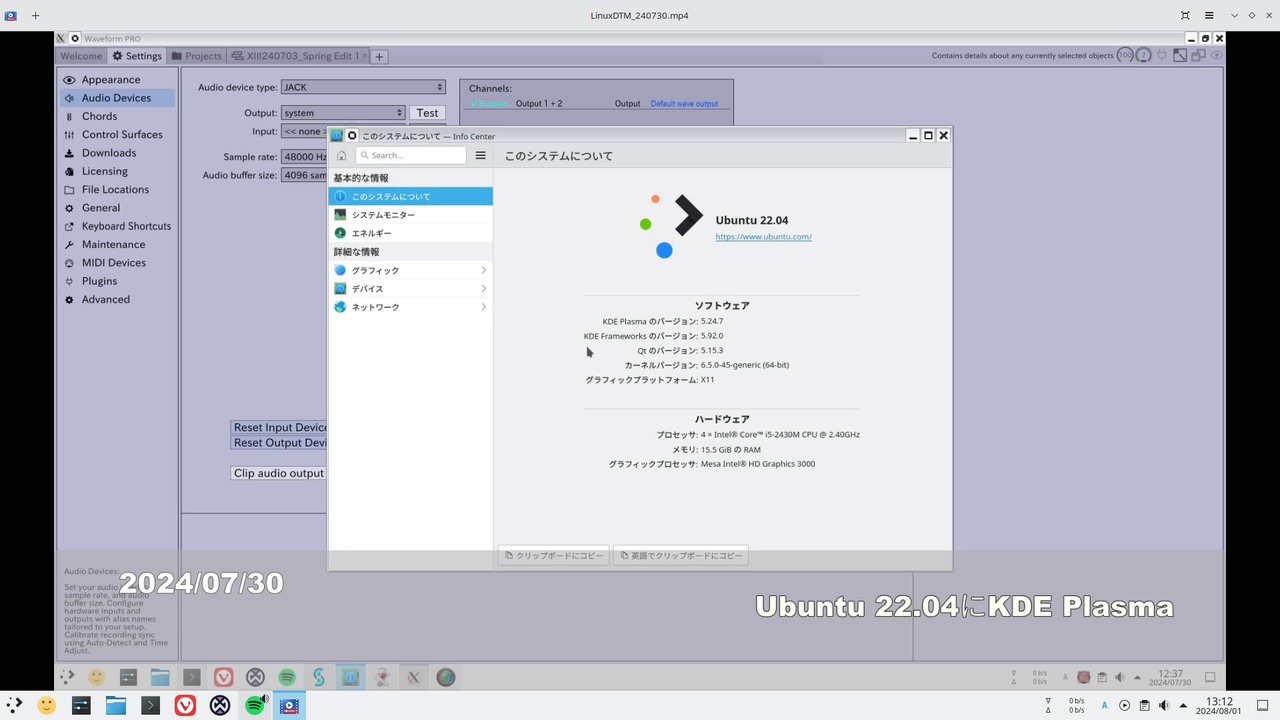This screenshot has width=1280, height=720.
Task: Select the Keyboard Shortcuts icon in Waveform sidebar
Action: click(68, 226)
